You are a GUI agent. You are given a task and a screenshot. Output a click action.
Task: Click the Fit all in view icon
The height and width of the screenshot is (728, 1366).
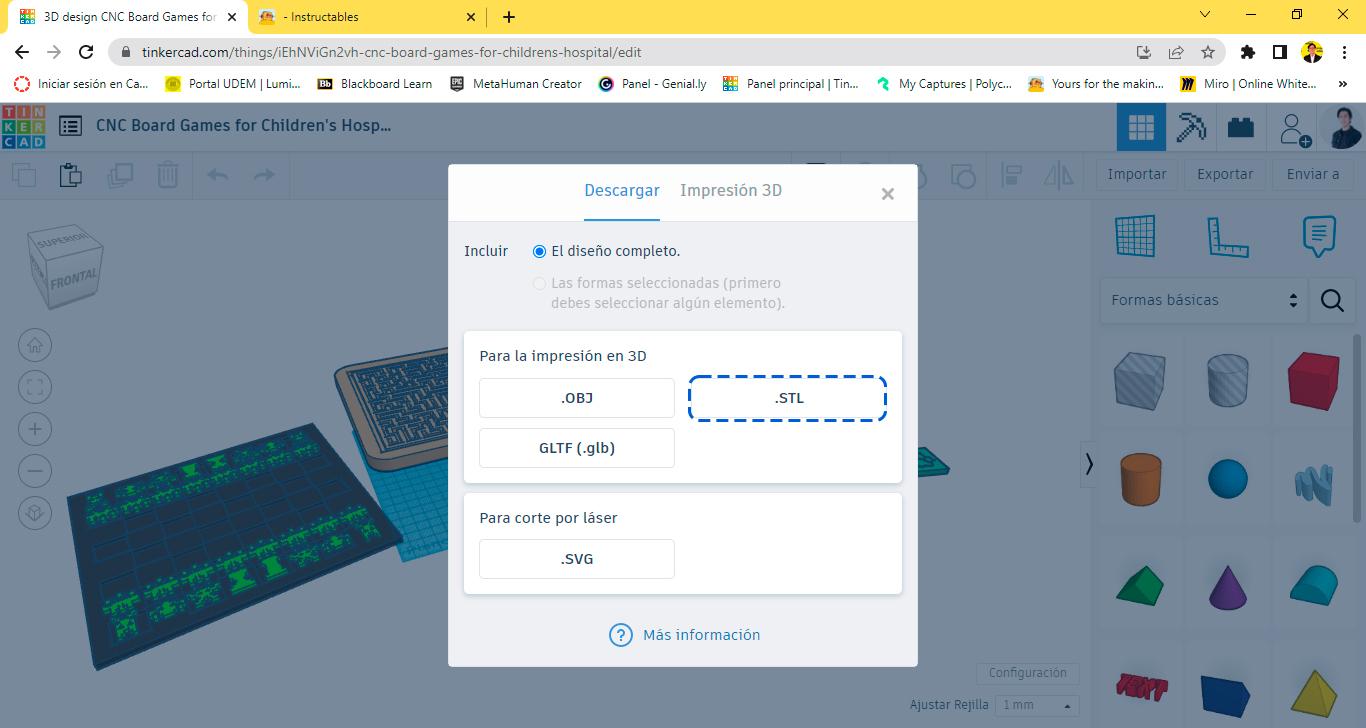(35, 388)
